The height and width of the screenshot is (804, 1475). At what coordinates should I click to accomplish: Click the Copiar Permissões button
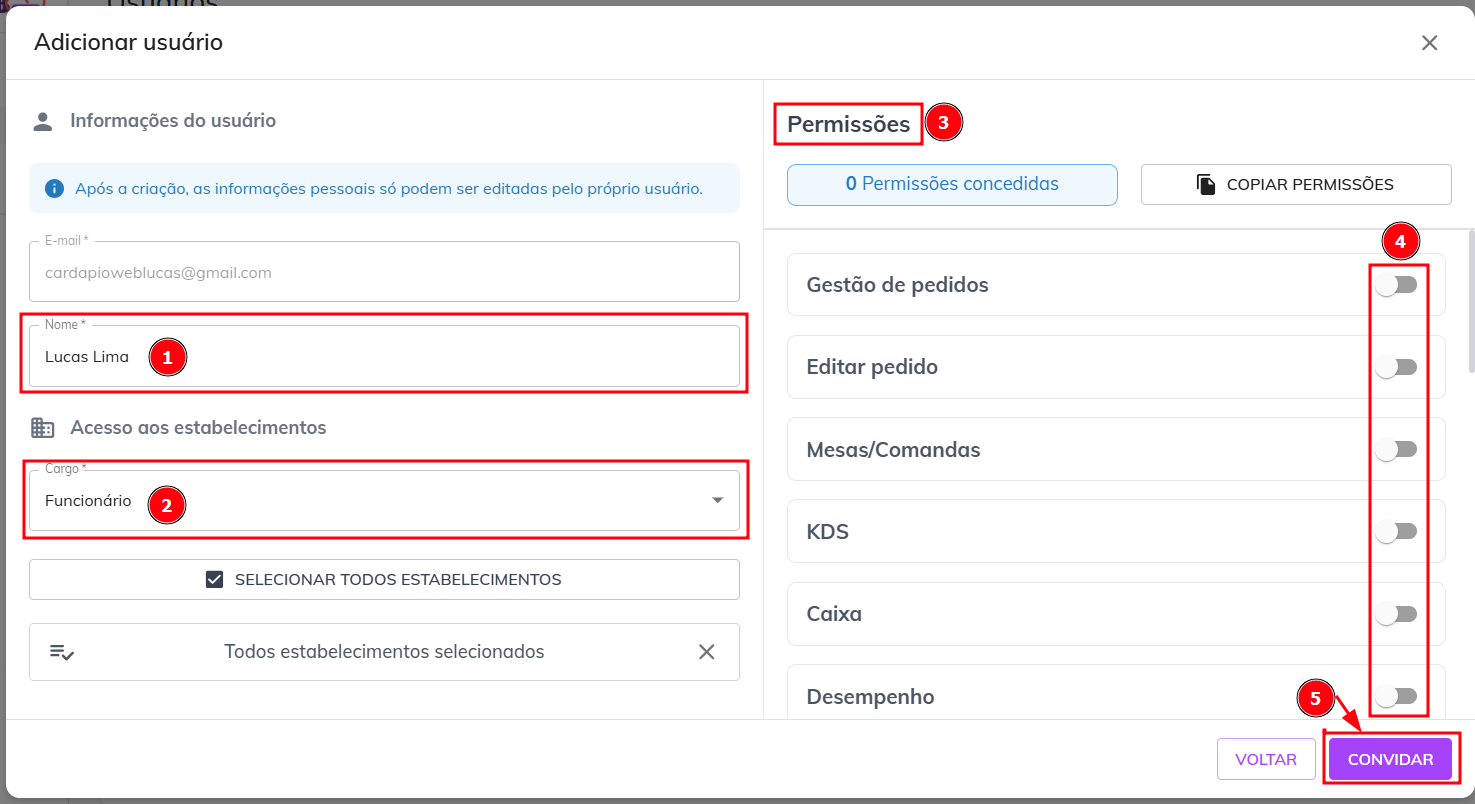coord(1295,185)
